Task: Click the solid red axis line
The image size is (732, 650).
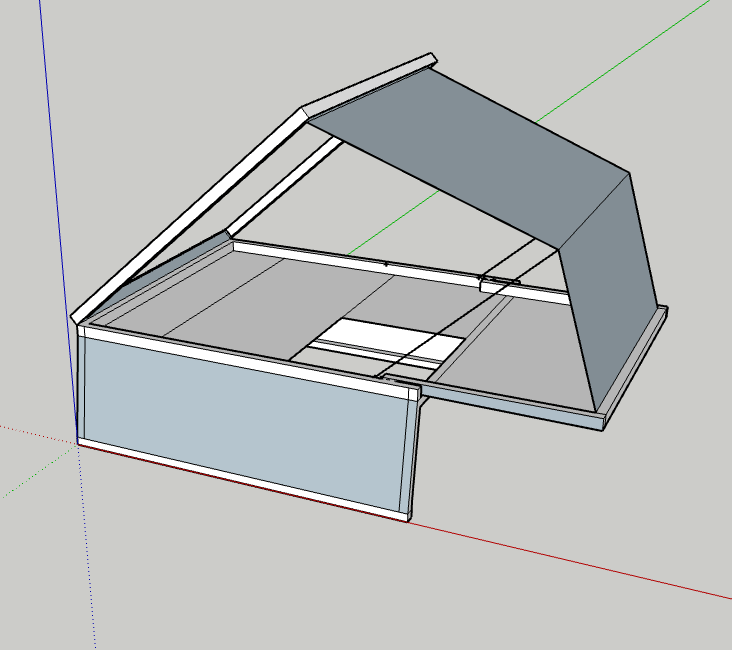Action: tap(570, 560)
